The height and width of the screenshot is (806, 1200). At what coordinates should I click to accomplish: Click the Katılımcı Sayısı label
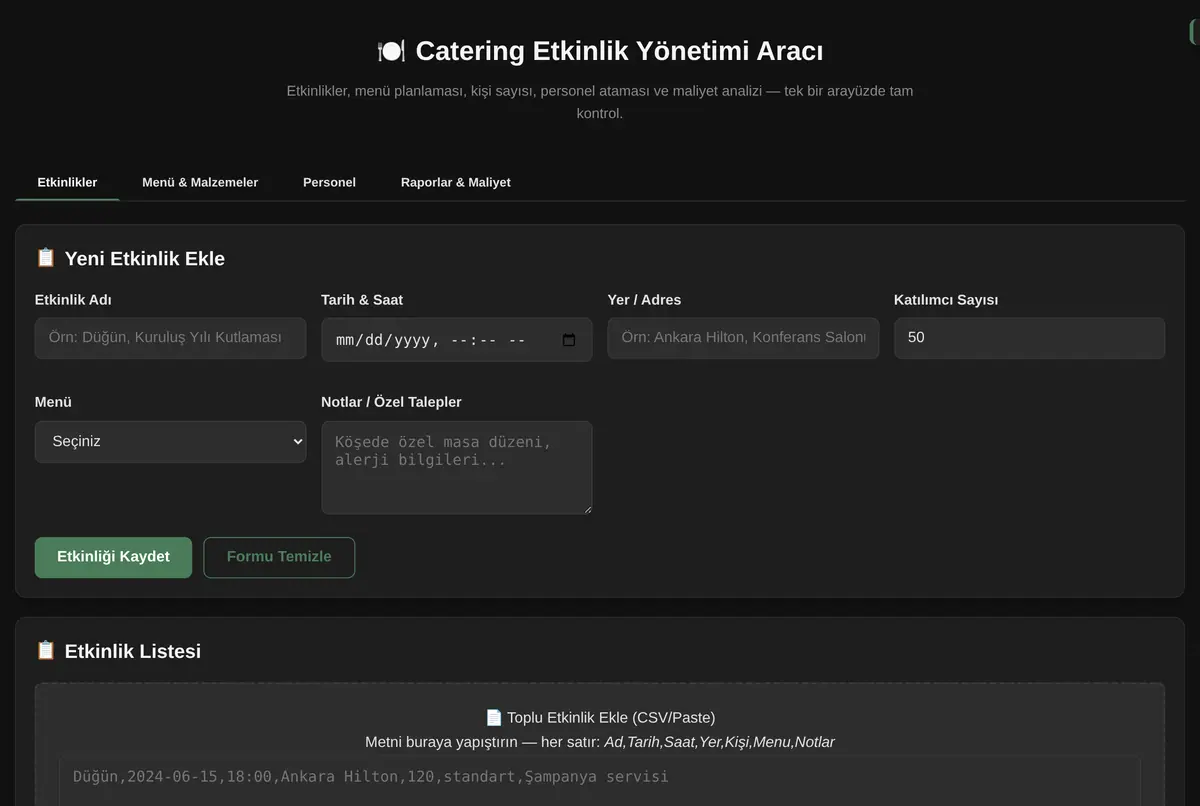tap(946, 300)
